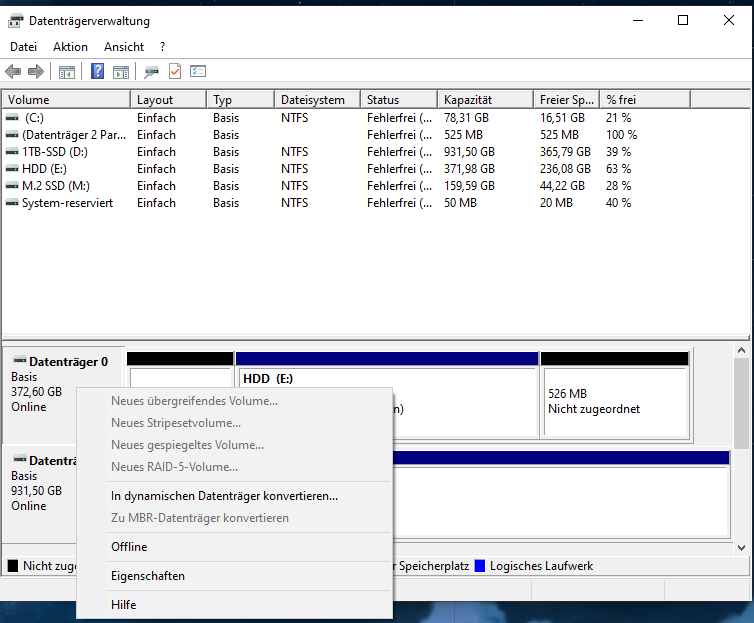Click the Logisches Laufwerk legend label
Screen dimensions: 754x623
[x=541, y=566]
